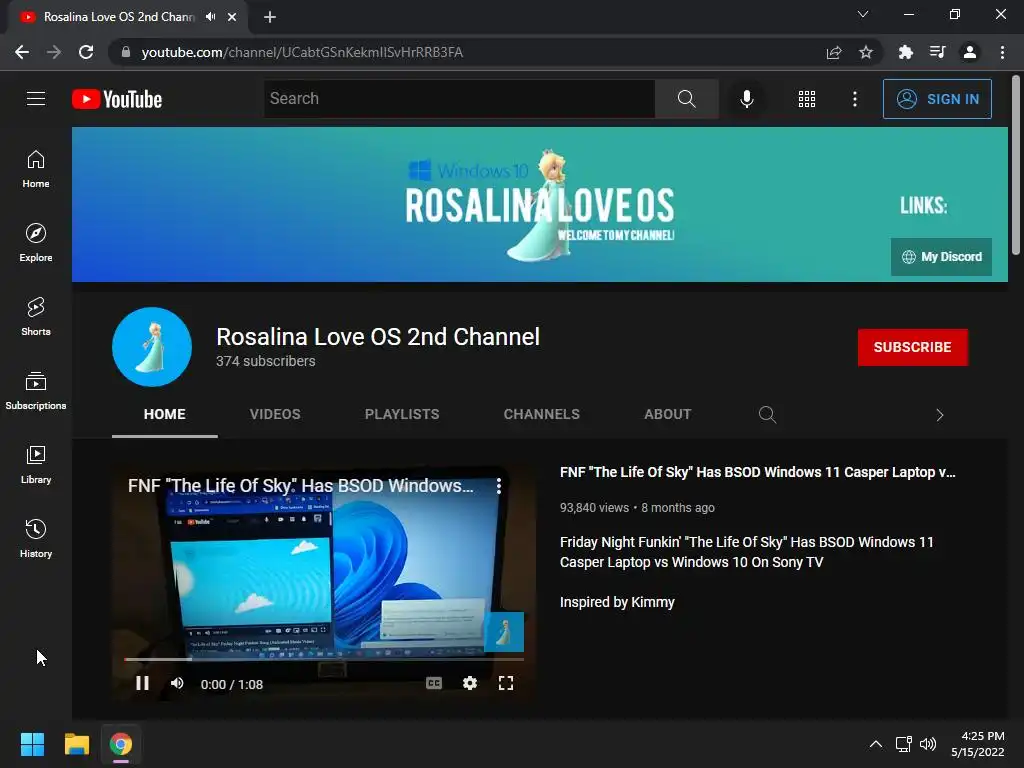1024x768 pixels.
Task: Open video player settings gear
Action: [470, 683]
